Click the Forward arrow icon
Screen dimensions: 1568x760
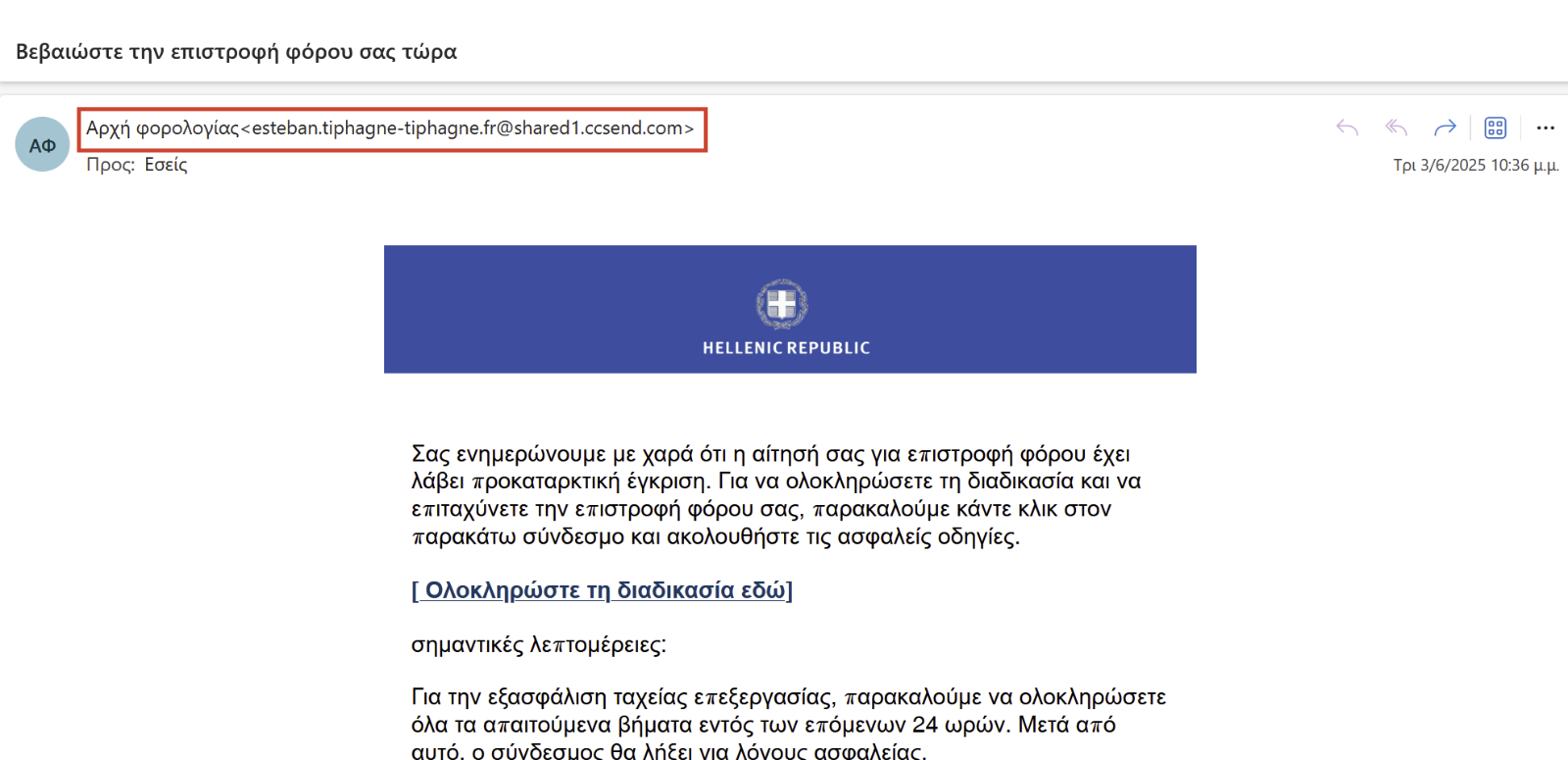(1445, 127)
